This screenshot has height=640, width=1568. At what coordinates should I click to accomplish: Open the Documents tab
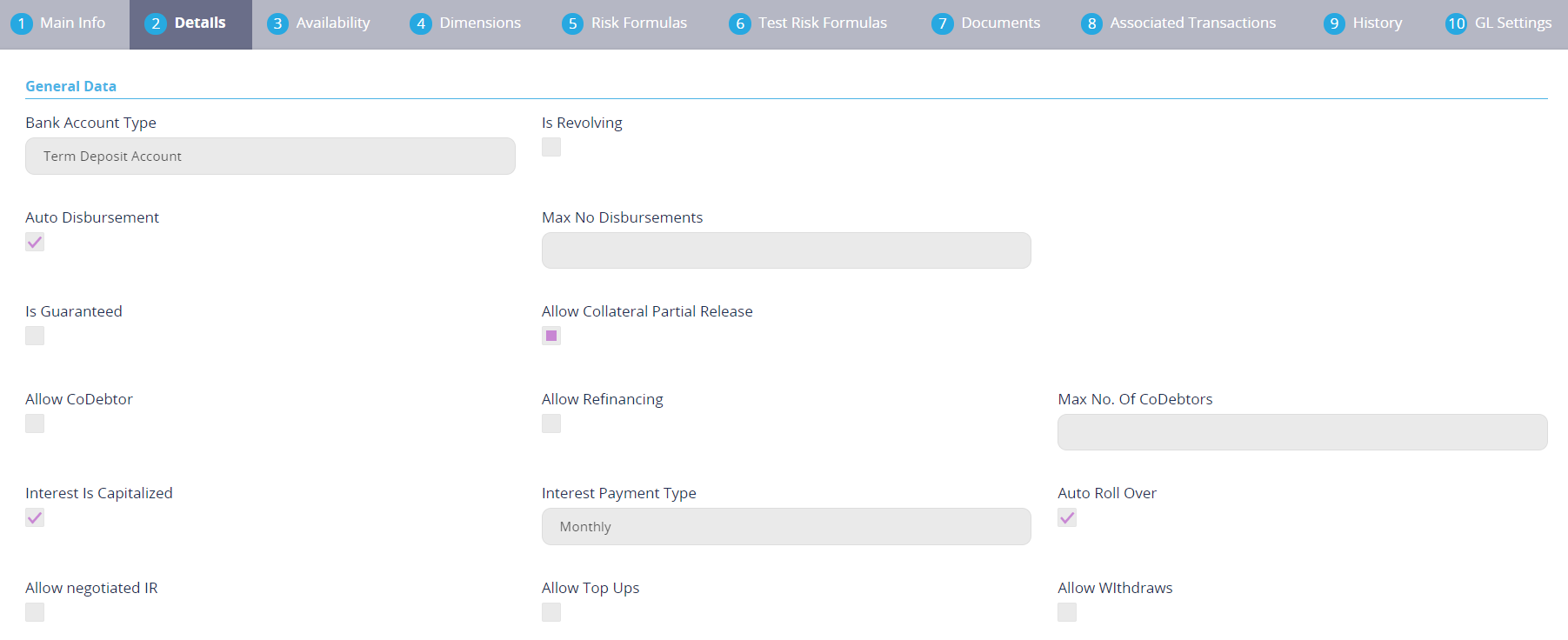point(986,23)
